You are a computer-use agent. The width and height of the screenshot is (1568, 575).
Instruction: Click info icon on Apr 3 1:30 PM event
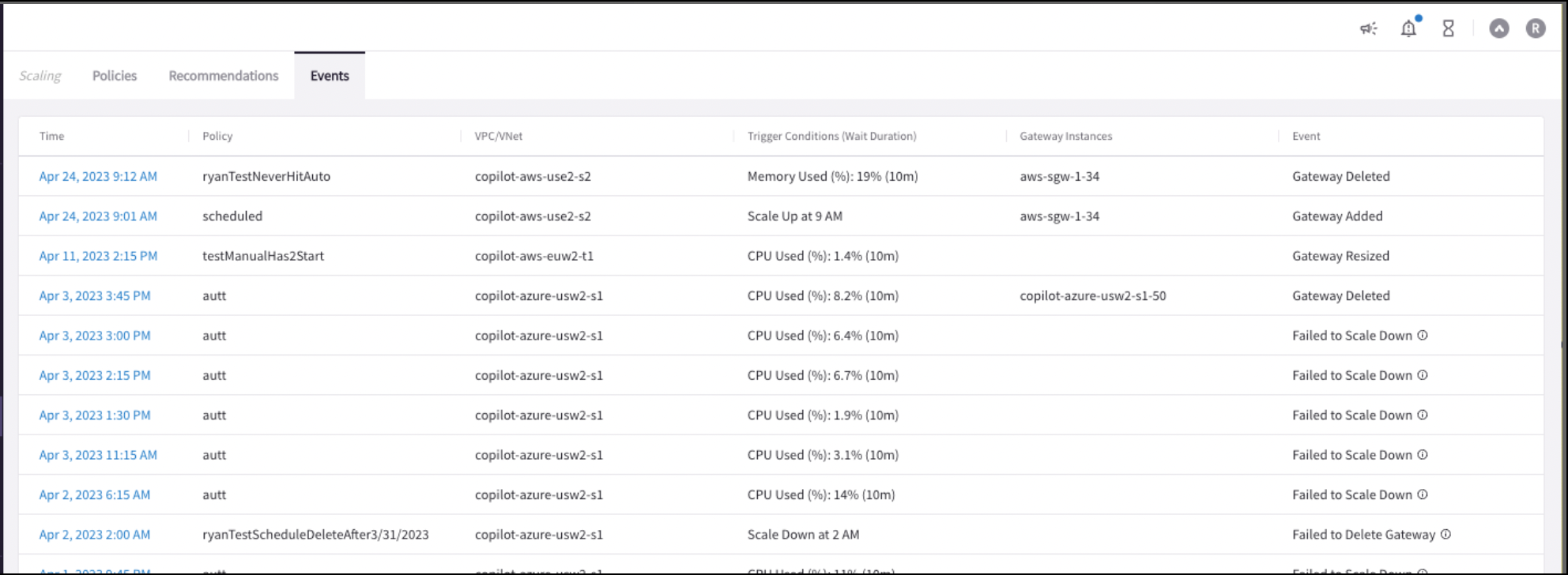pyautogui.click(x=1423, y=415)
